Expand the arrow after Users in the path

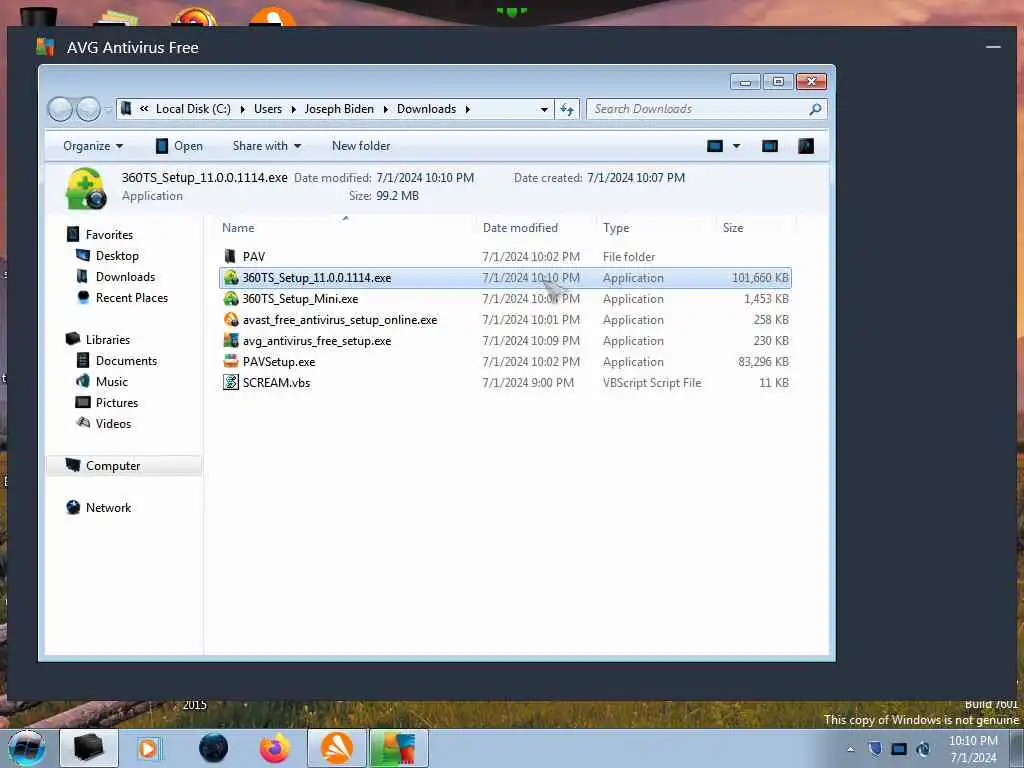tap(293, 109)
